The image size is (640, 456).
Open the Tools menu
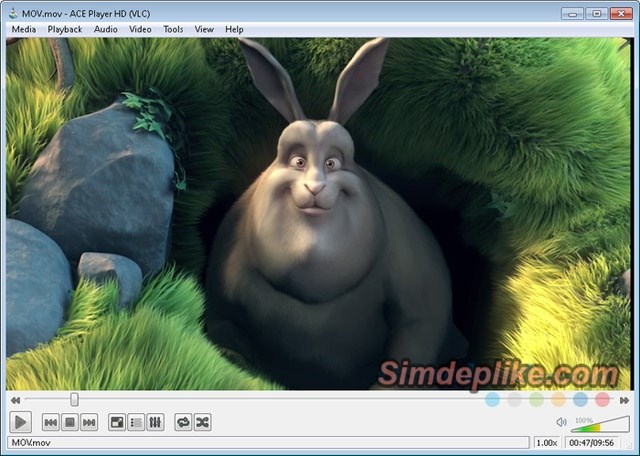pos(173,29)
